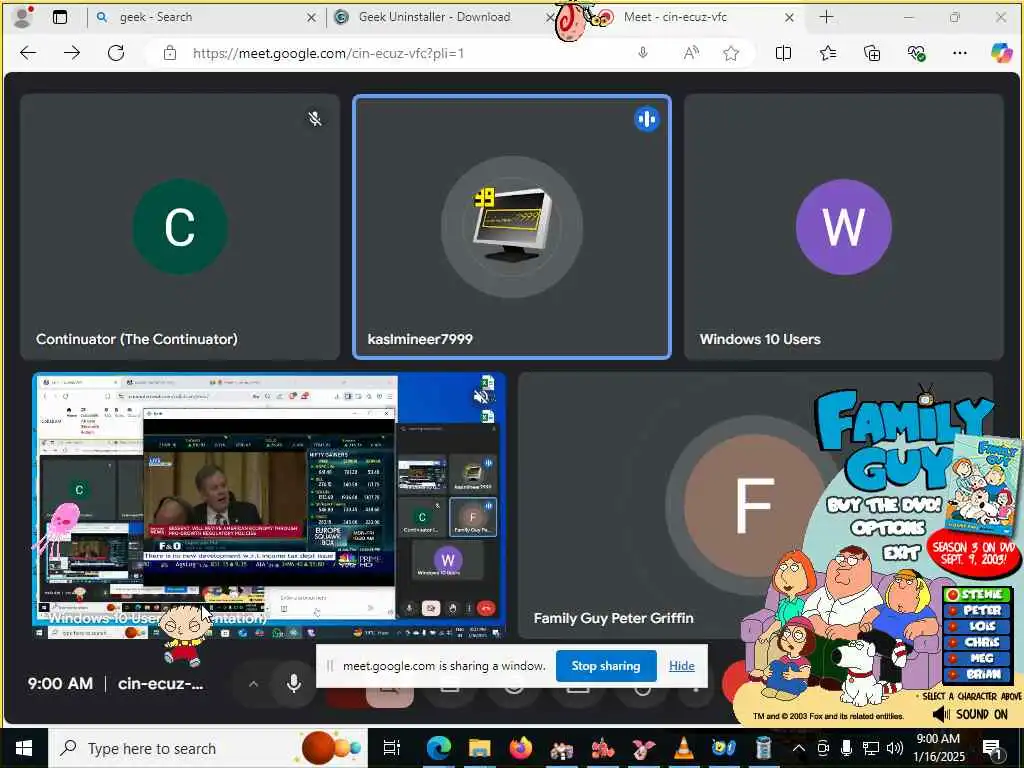Click the Windows Start button
The image size is (1024, 768).
[x=24, y=748]
